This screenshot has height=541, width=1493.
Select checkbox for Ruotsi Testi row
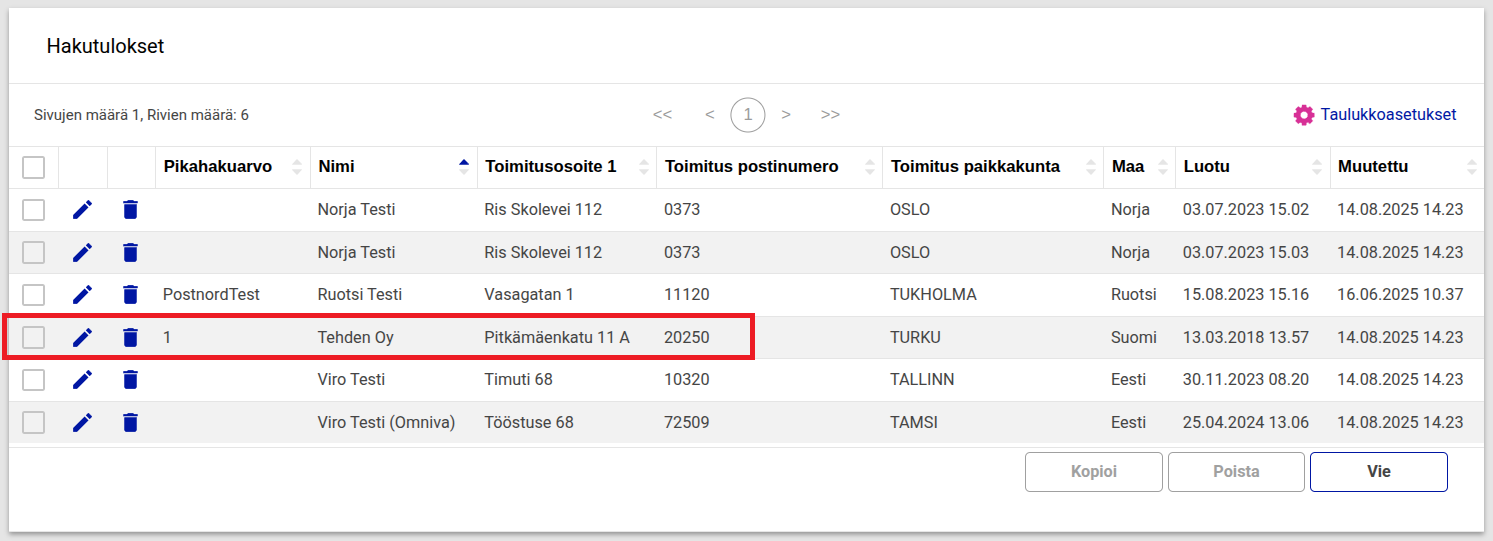click(34, 295)
